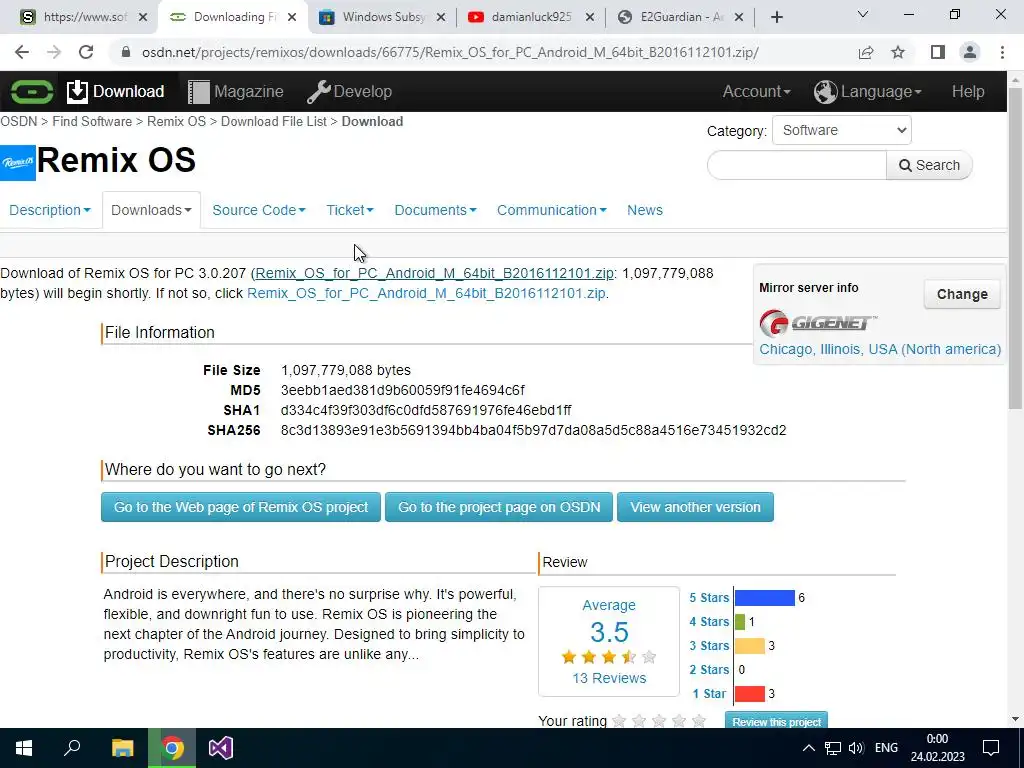Image resolution: width=1024 pixels, height=768 pixels.
Task: Bookmark this page with the star icon
Action: pyautogui.click(x=898, y=52)
